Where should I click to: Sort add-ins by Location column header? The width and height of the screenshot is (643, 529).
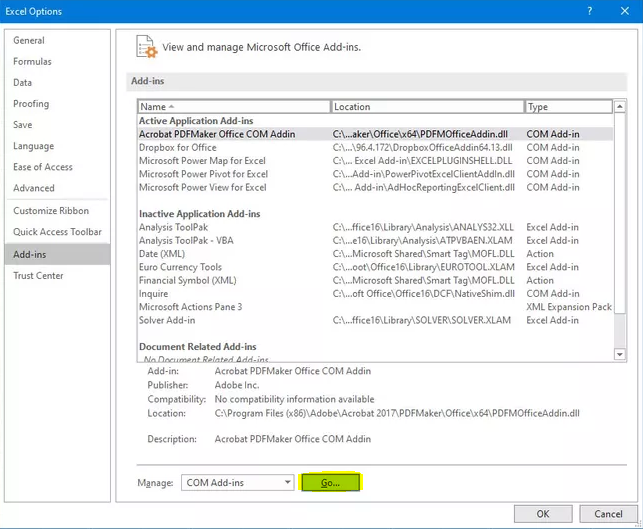428,107
